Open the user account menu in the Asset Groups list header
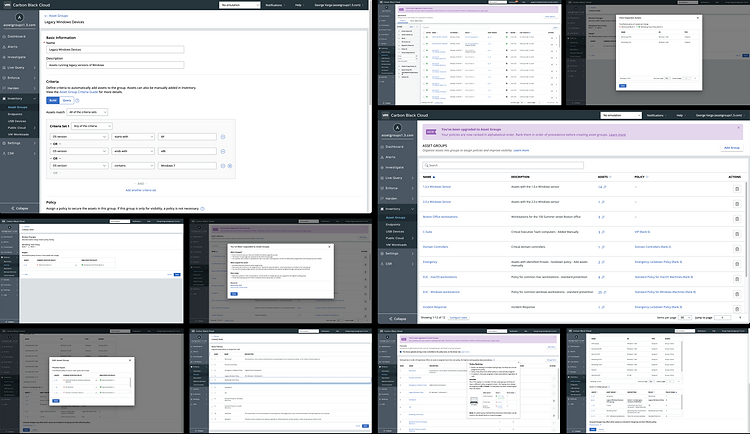Viewport: 750px width, 434px height. [719, 115]
